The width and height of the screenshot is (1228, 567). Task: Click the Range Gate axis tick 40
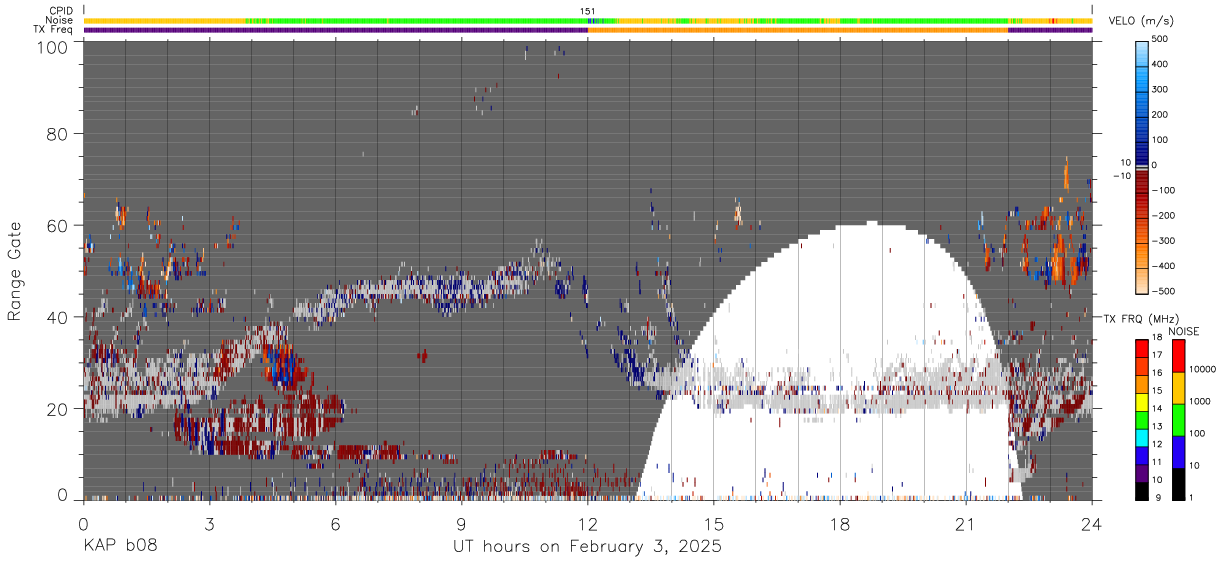pos(57,317)
